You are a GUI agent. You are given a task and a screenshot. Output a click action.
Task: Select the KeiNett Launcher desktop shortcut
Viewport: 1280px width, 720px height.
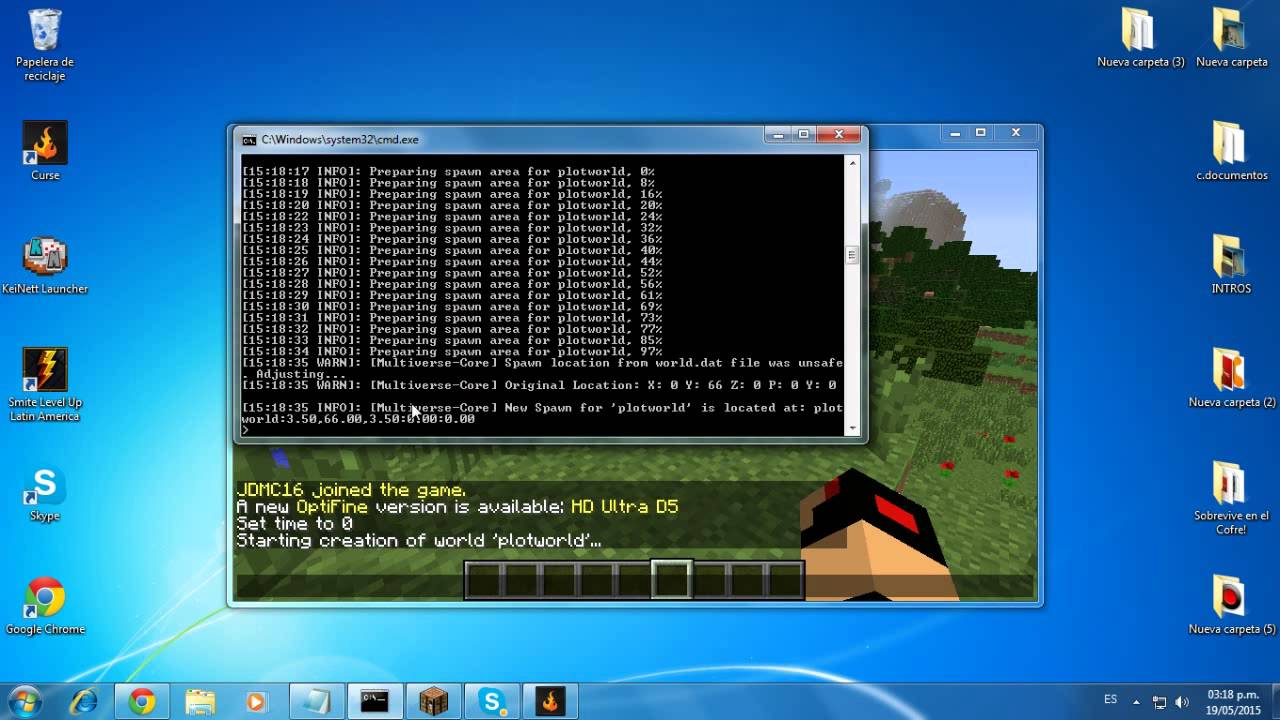click(45, 265)
